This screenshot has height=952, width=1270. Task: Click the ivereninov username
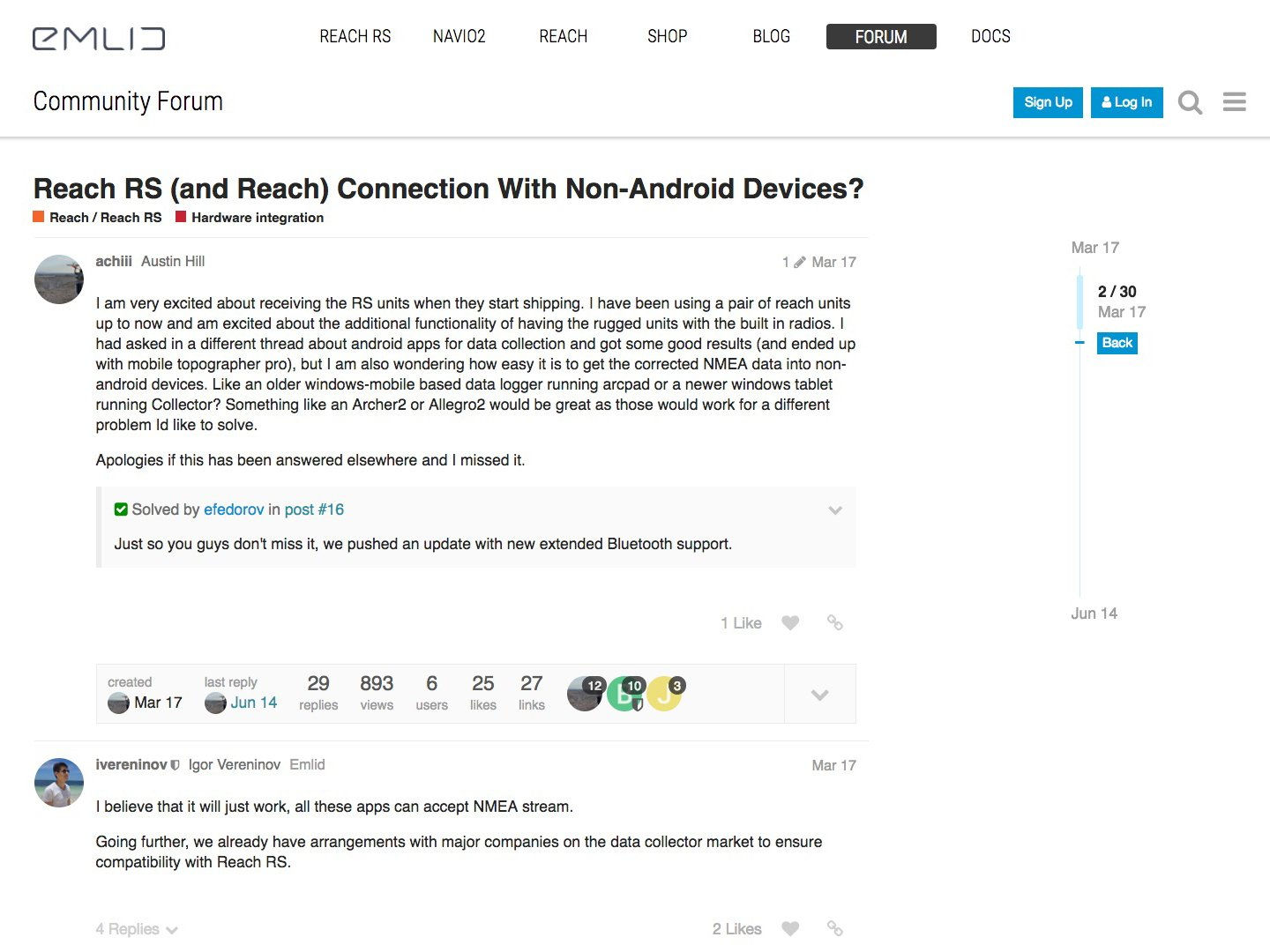coord(131,764)
